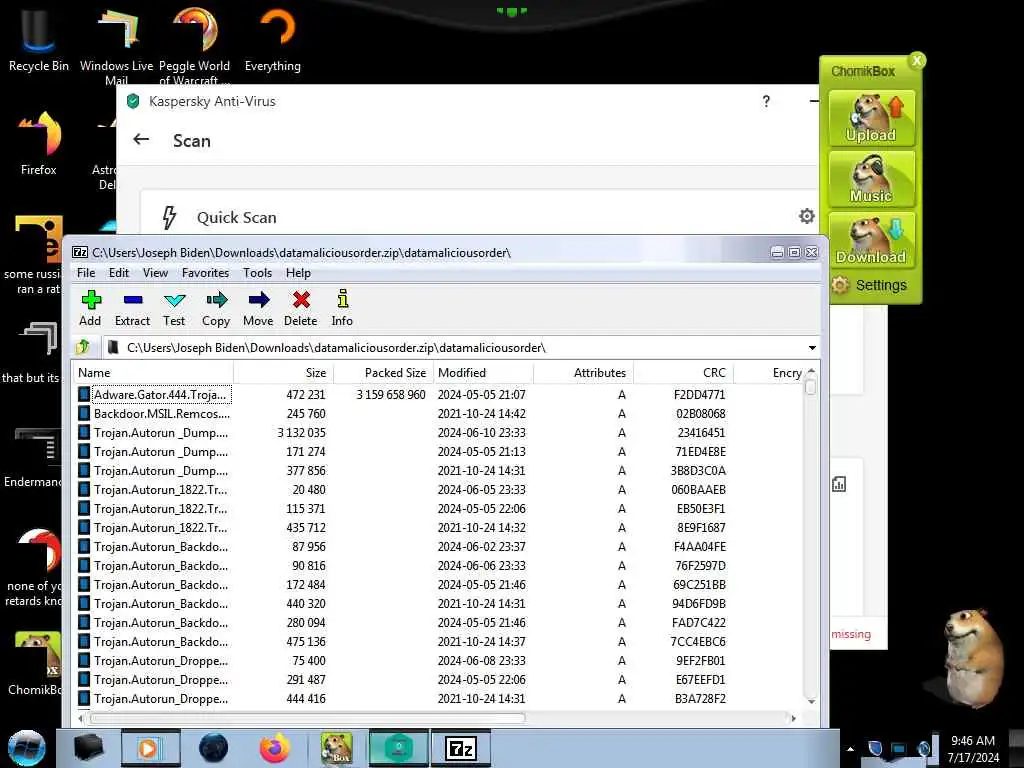Click CRC value 7CC4EBC6
Image resolution: width=1024 pixels, height=768 pixels.
tap(698, 641)
